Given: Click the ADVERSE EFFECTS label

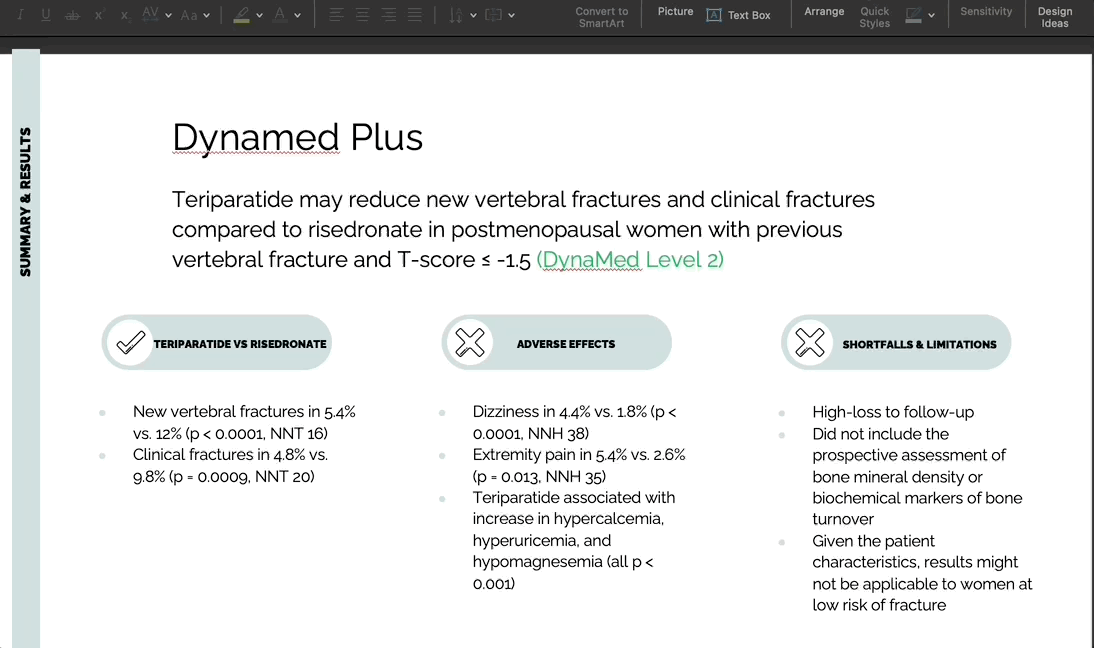Looking at the screenshot, I should pyautogui.click(x=566, y=344).
